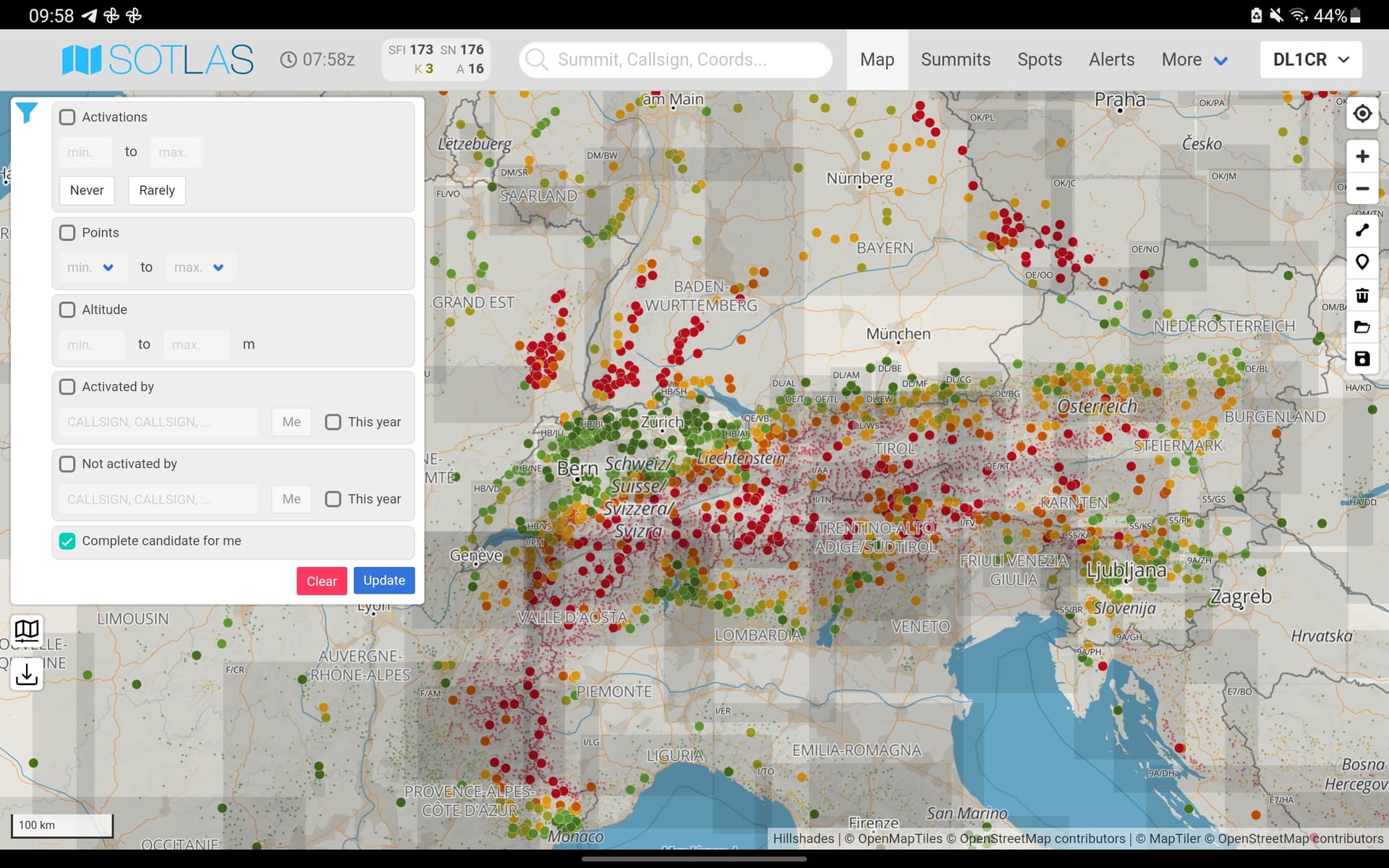Enable the Altitude filter checkbox
This screenshot has width=1389, height=868.
point(67,310)
